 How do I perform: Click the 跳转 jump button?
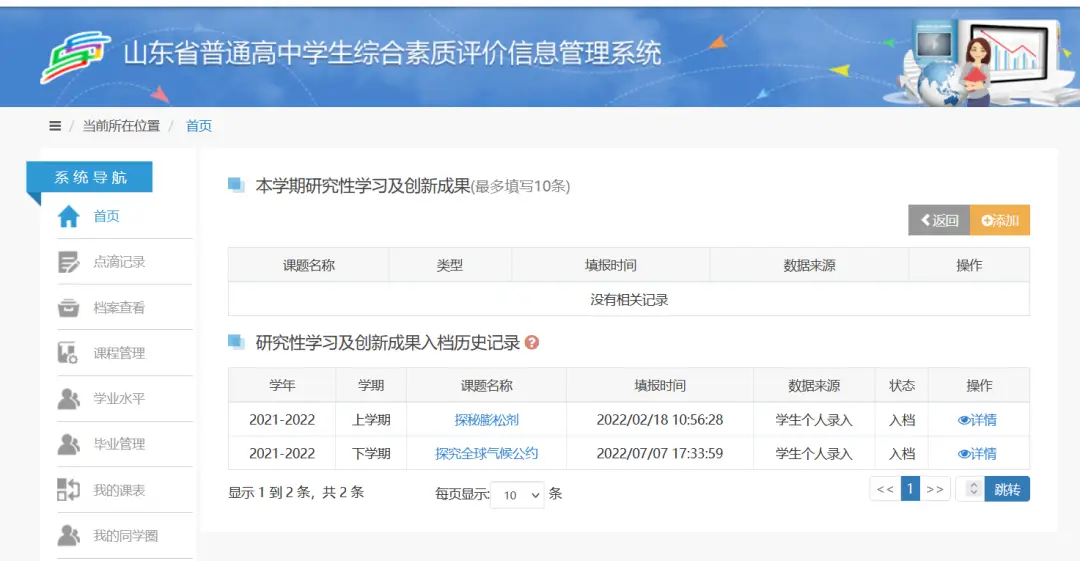(1007, 489)
